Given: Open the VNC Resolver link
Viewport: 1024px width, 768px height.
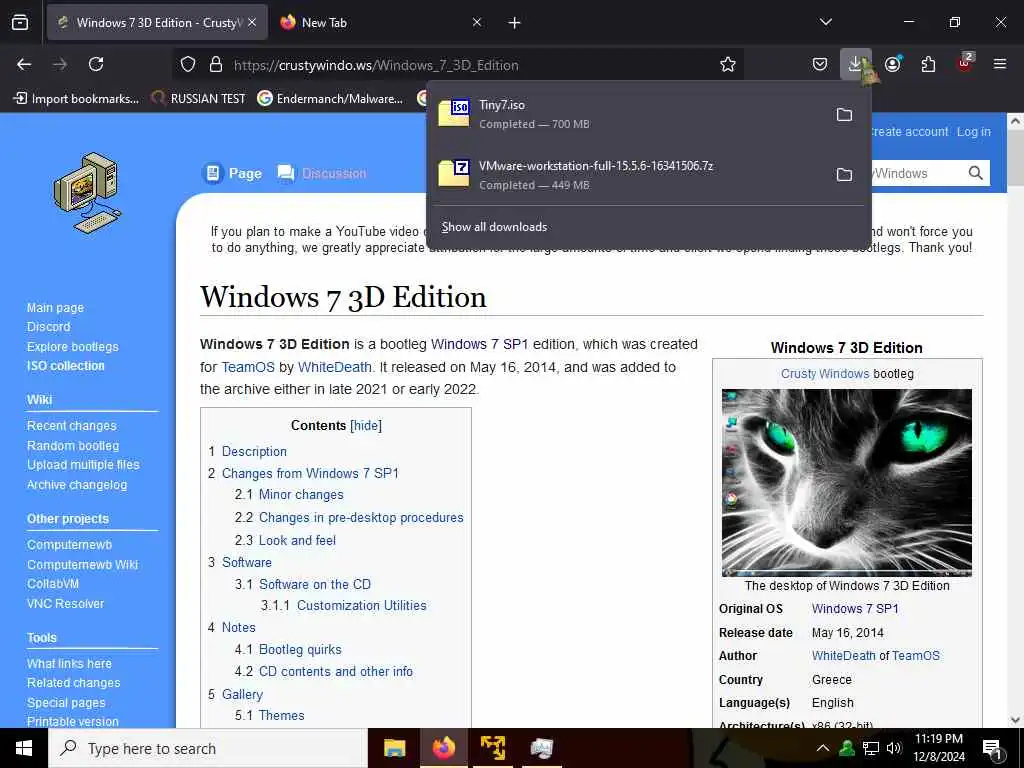Looking at the screenshot, I should tap(65, 603).
